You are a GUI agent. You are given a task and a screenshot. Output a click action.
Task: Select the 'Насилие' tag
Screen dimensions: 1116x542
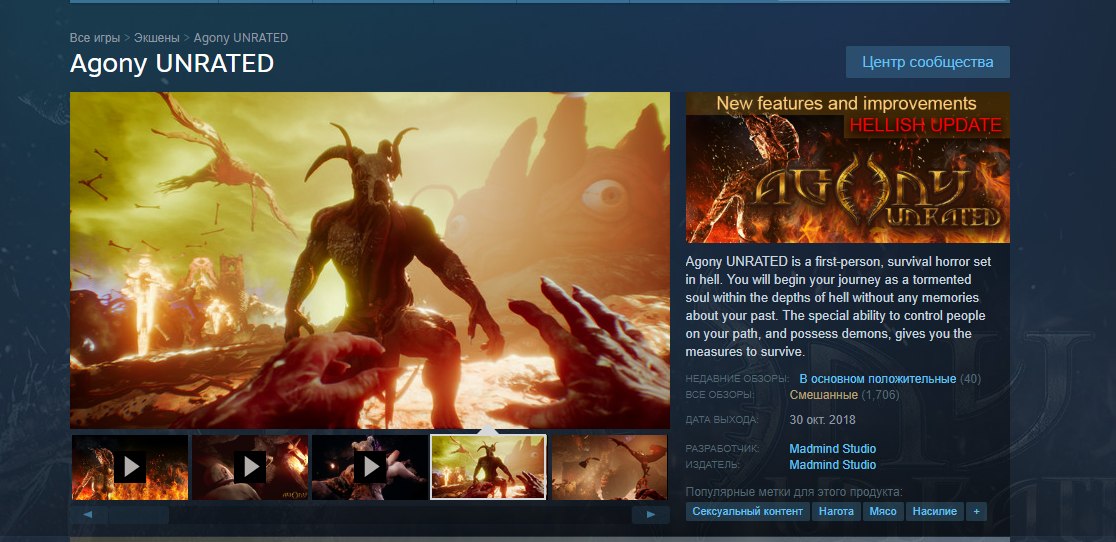click(935, 511)
